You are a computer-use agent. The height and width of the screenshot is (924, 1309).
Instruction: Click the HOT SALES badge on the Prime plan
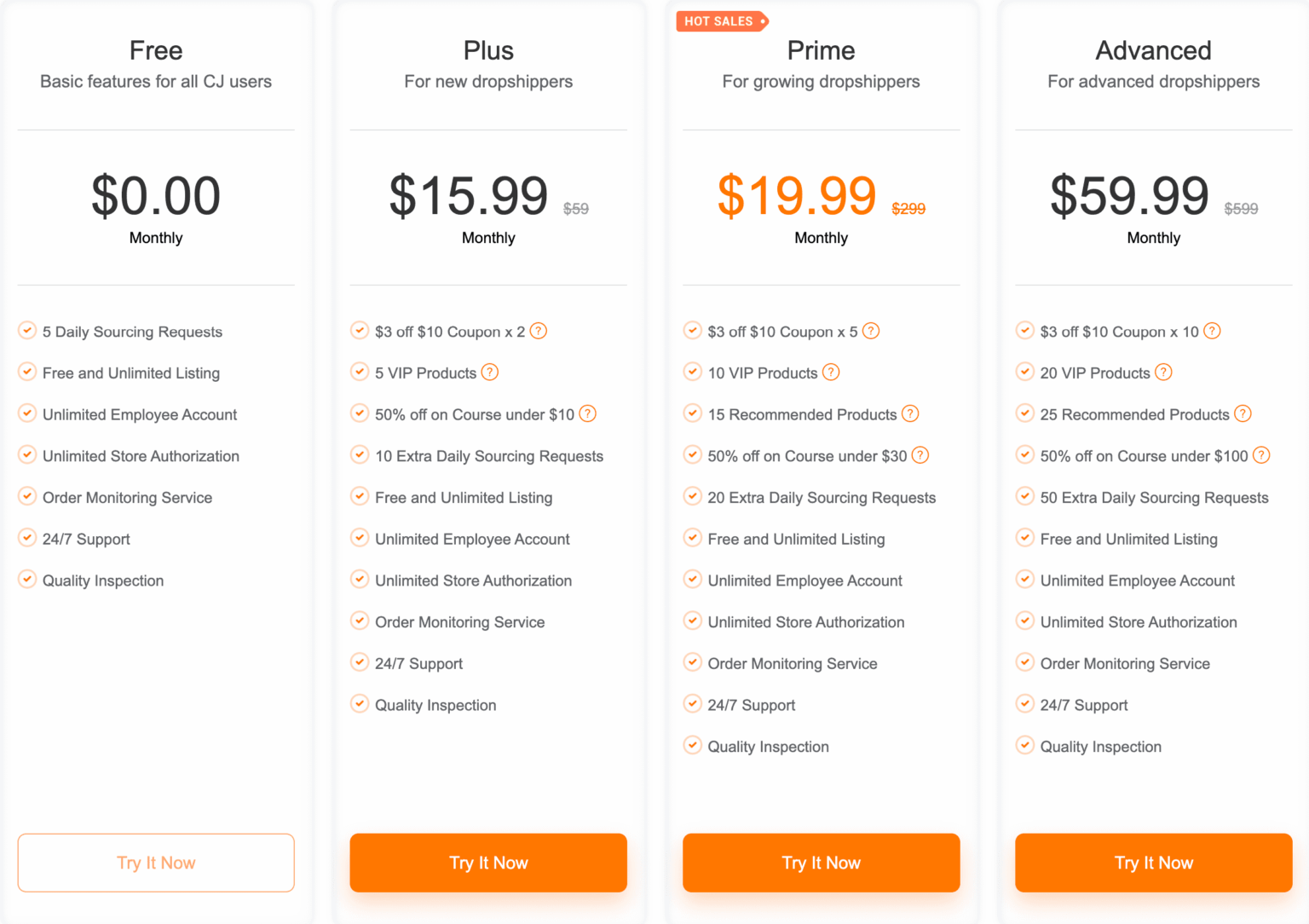click(x=722, y=20)
